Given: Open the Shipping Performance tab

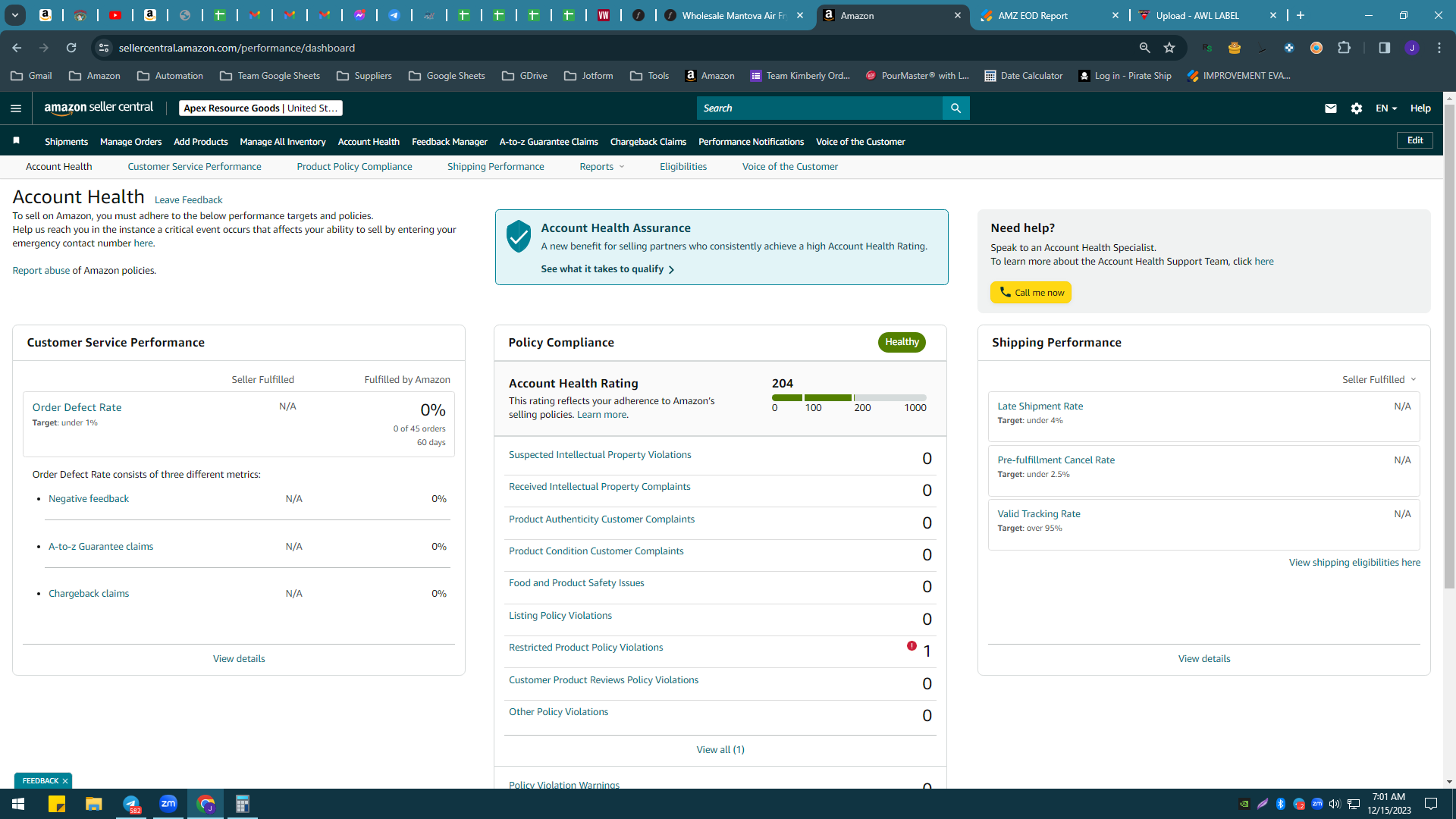Looking at the screenshot, I should point(495,167).
